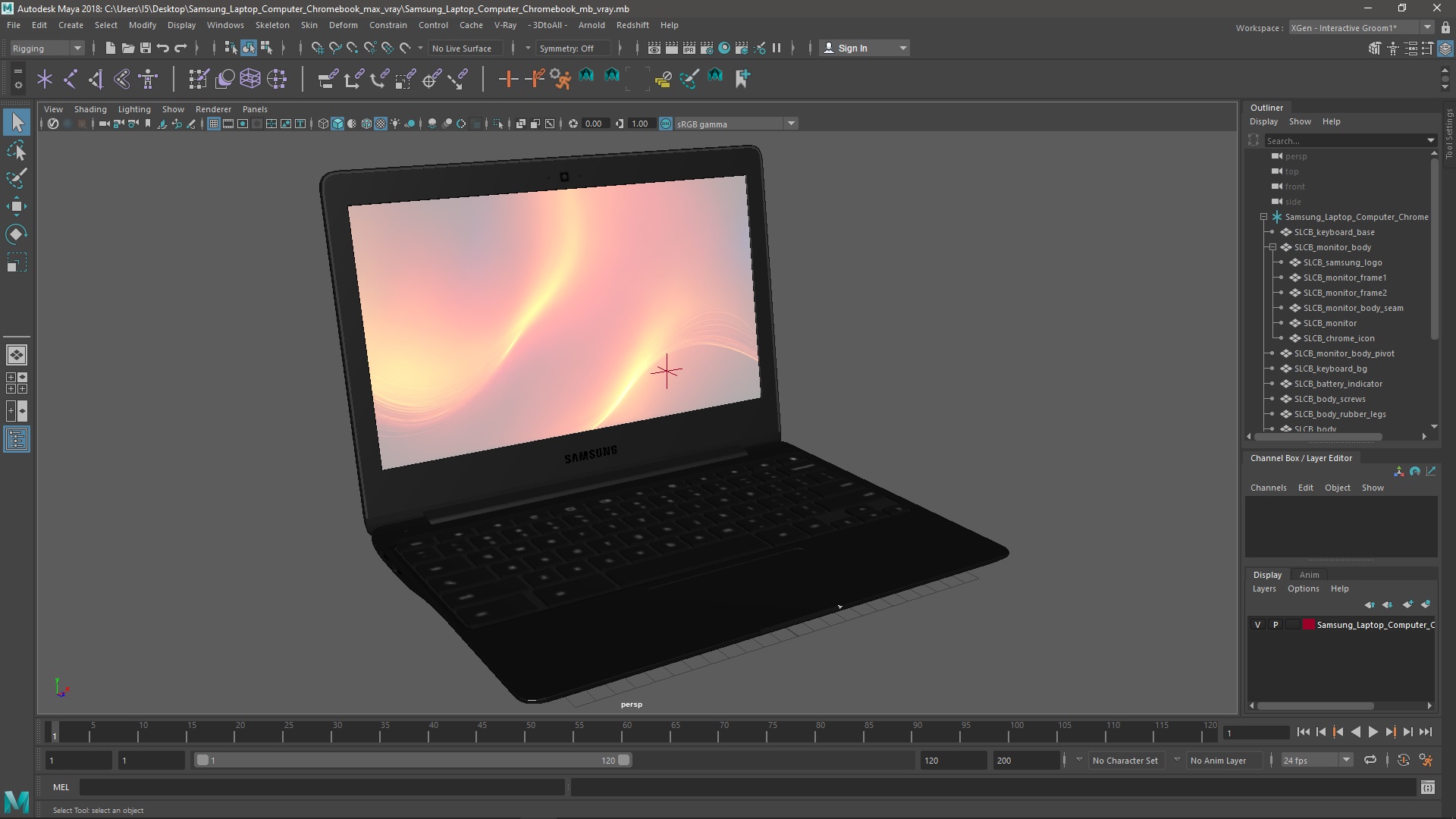1456x819 pixels.
Task: Switch to the Anim layer tab
Action: pos(1309,575)
